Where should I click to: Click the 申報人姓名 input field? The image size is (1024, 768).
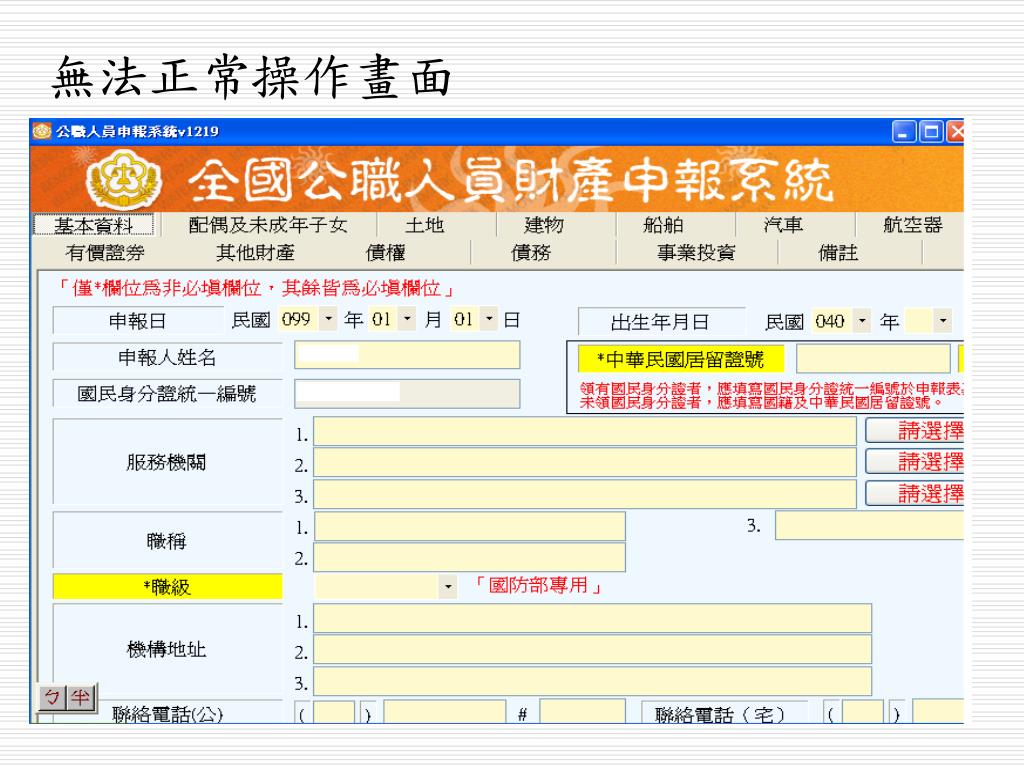coord(407,355)
